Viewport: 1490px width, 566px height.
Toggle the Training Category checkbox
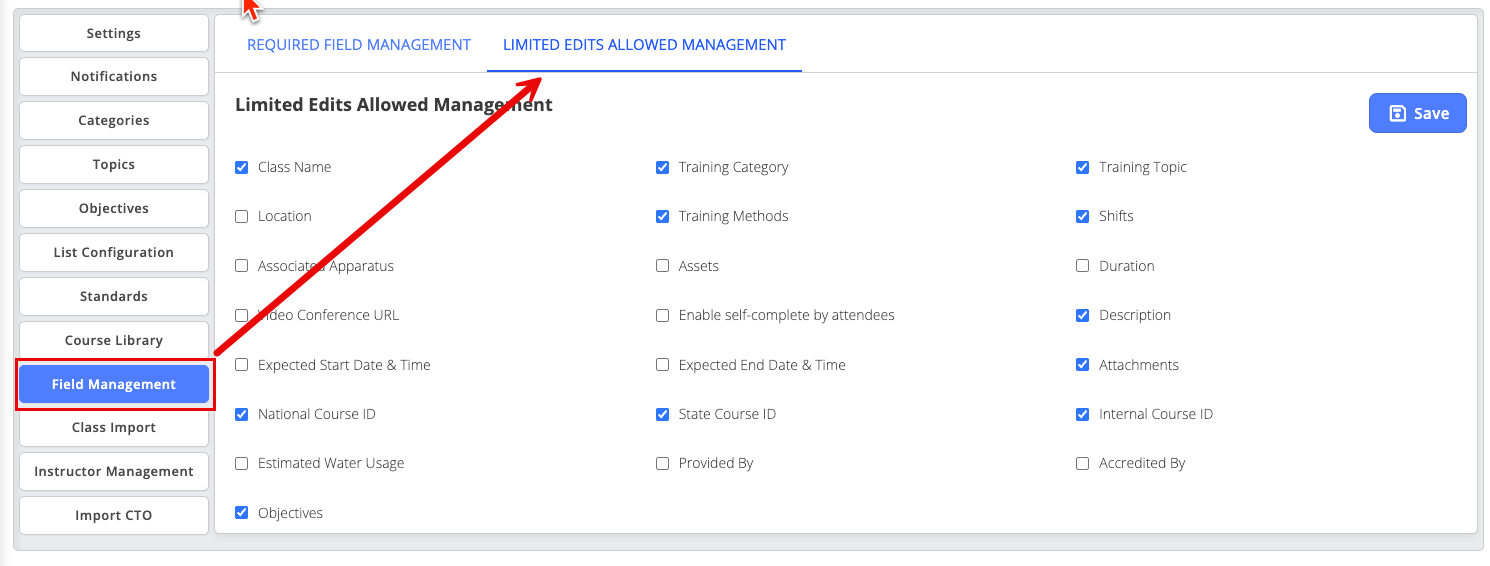click(x=662, y=168)
